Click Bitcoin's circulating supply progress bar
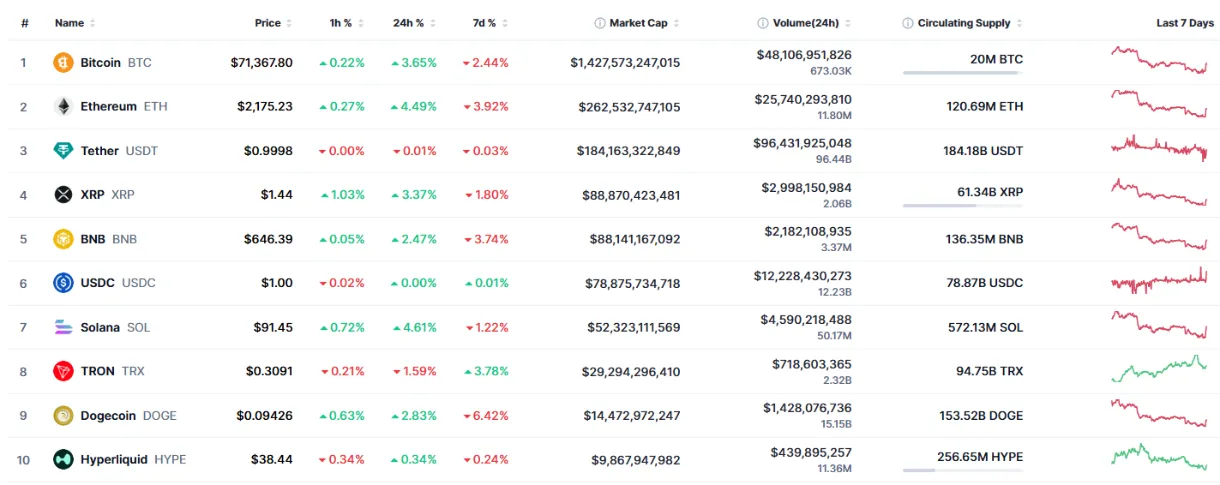 coord(962,73)
